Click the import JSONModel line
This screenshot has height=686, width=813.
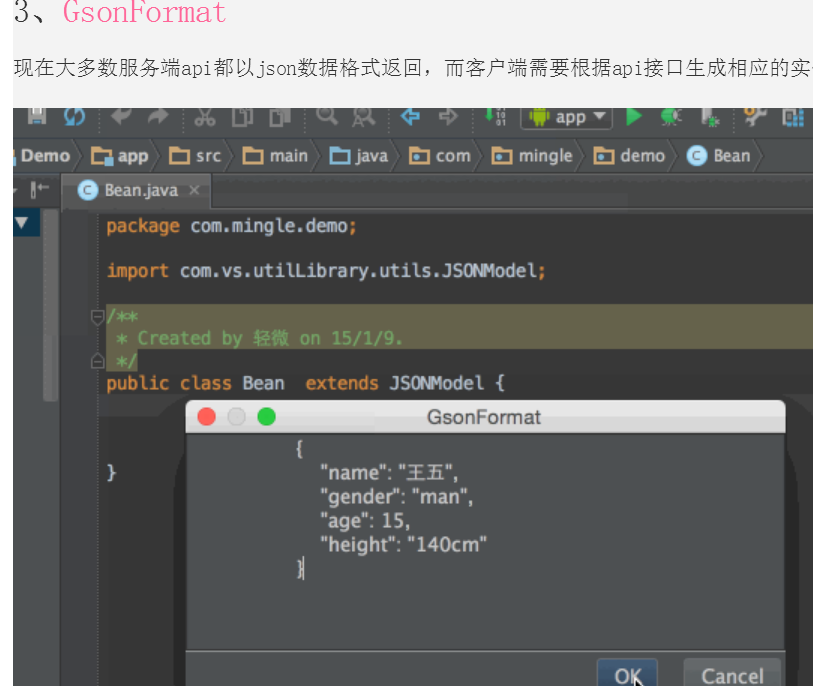click(326, 271)
